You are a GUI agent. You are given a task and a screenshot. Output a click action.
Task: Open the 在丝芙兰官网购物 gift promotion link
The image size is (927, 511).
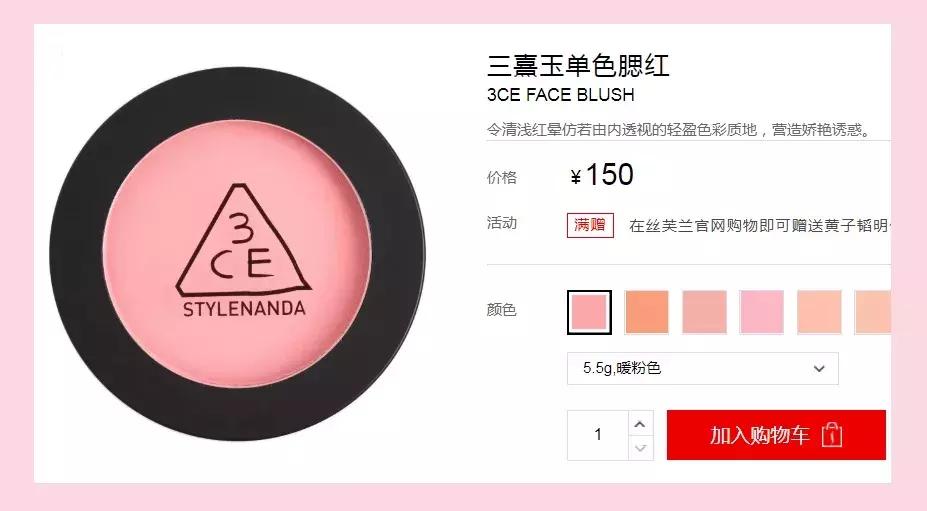[x=760, y=225]
